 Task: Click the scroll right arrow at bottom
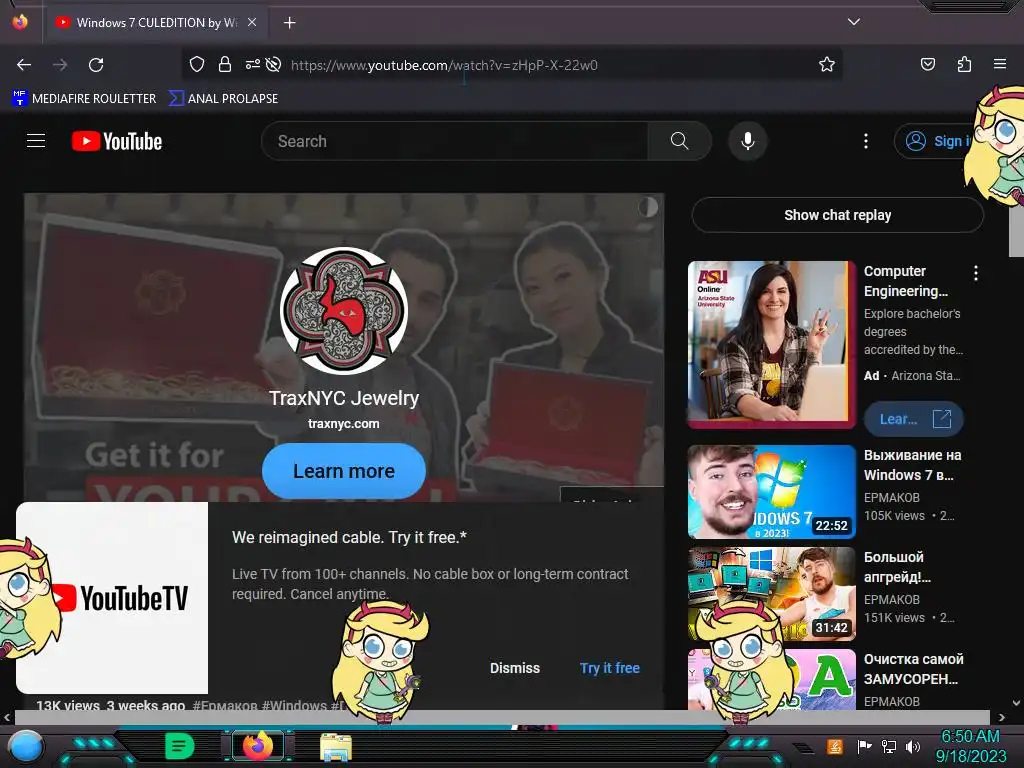pyautogui.click(x=1001, y=717)
